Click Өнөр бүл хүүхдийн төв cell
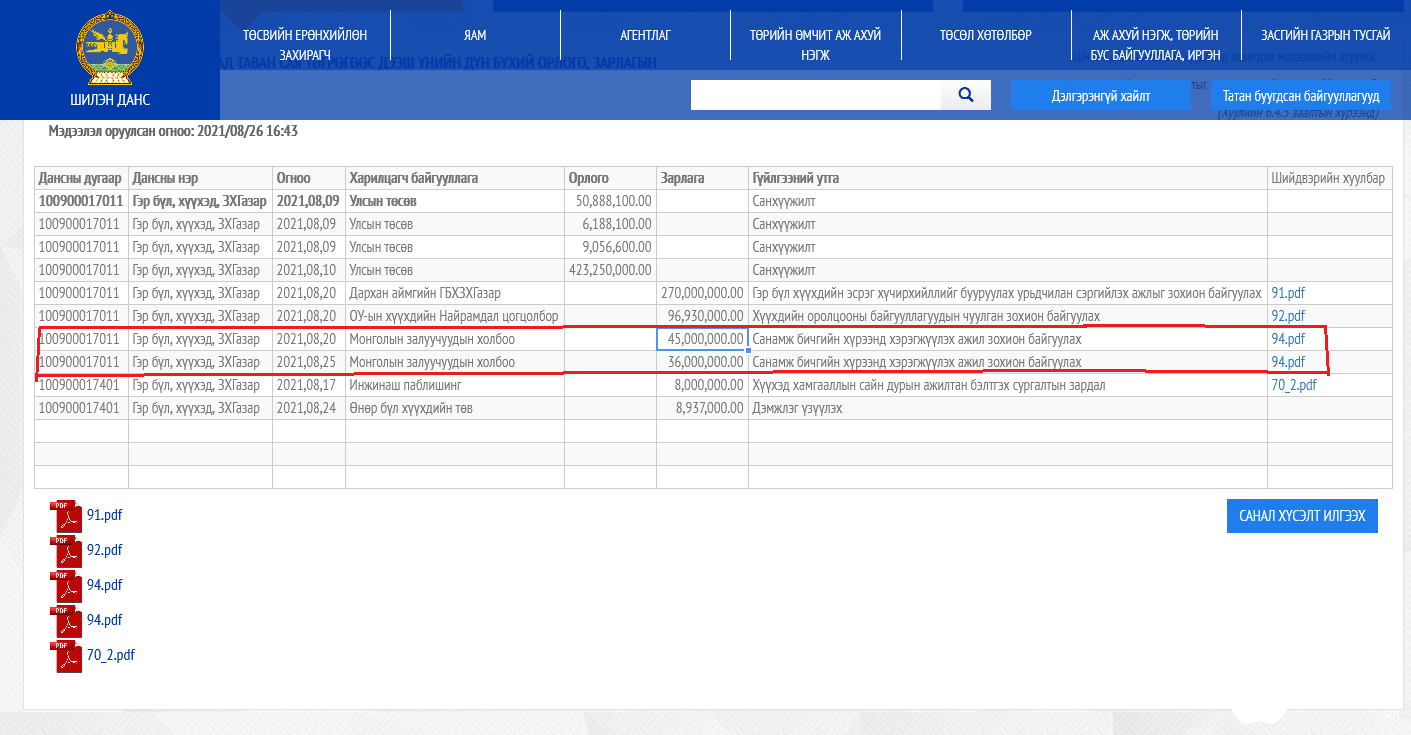The height and width of the screenshot is (735, 1411). coord(454,408)
